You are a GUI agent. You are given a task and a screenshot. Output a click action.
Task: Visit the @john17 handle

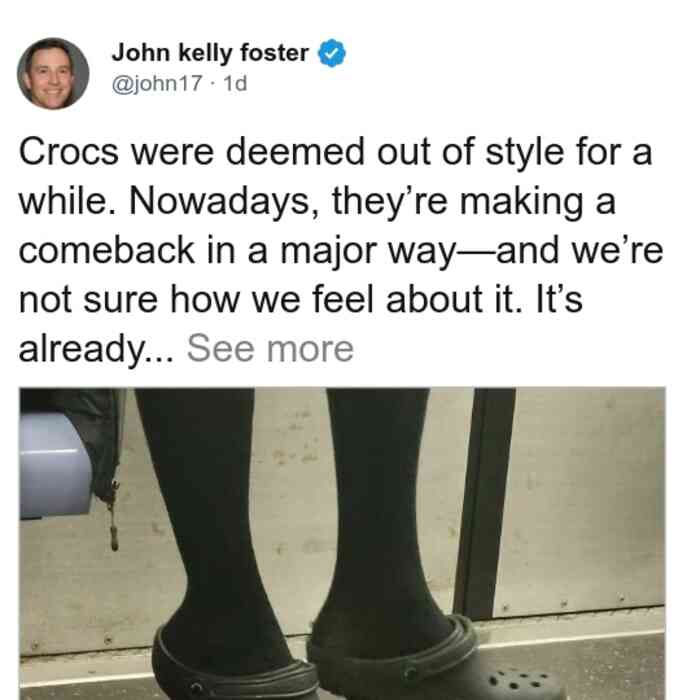click(157, 83)
